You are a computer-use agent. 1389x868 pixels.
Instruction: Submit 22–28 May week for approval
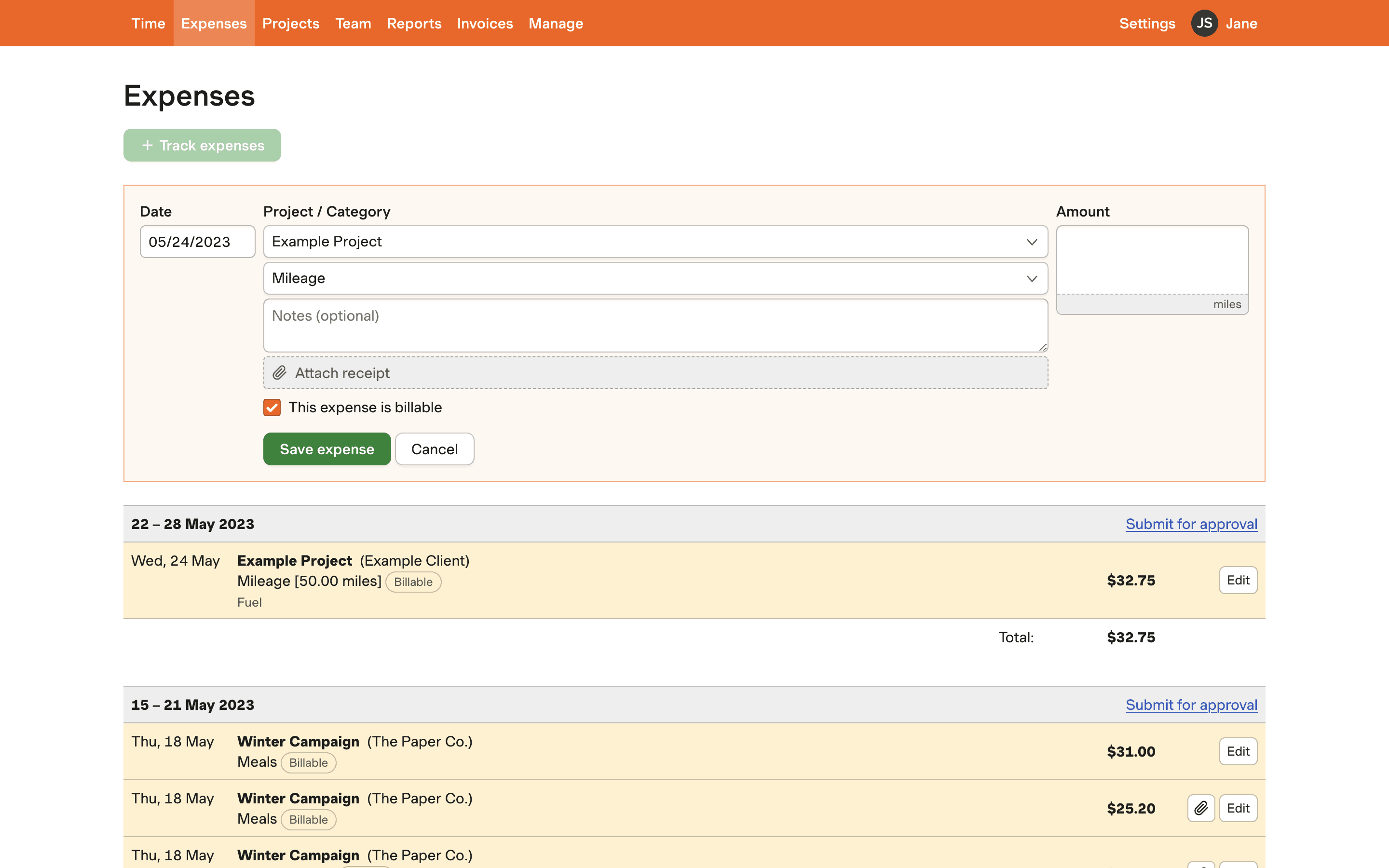1191,524
